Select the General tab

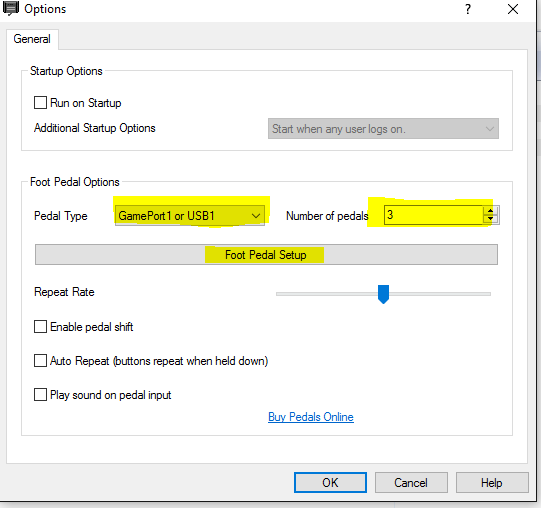click(32, 39)
